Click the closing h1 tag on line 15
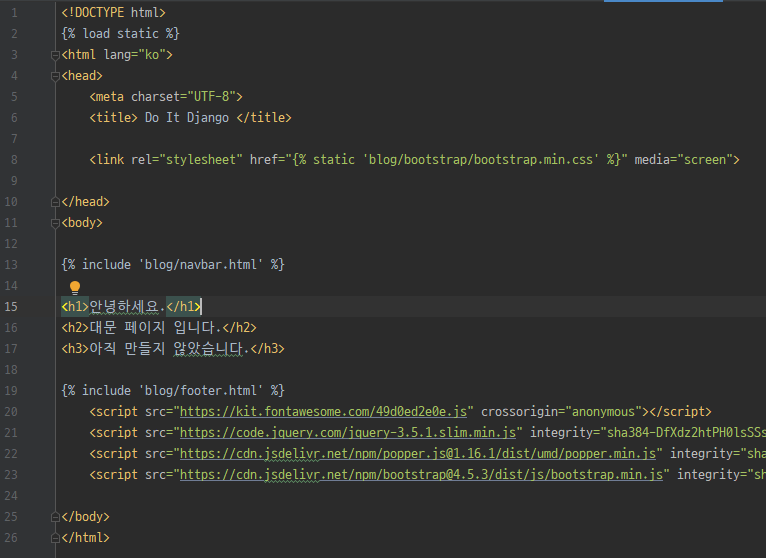The image size is (766, 558). 183,307
